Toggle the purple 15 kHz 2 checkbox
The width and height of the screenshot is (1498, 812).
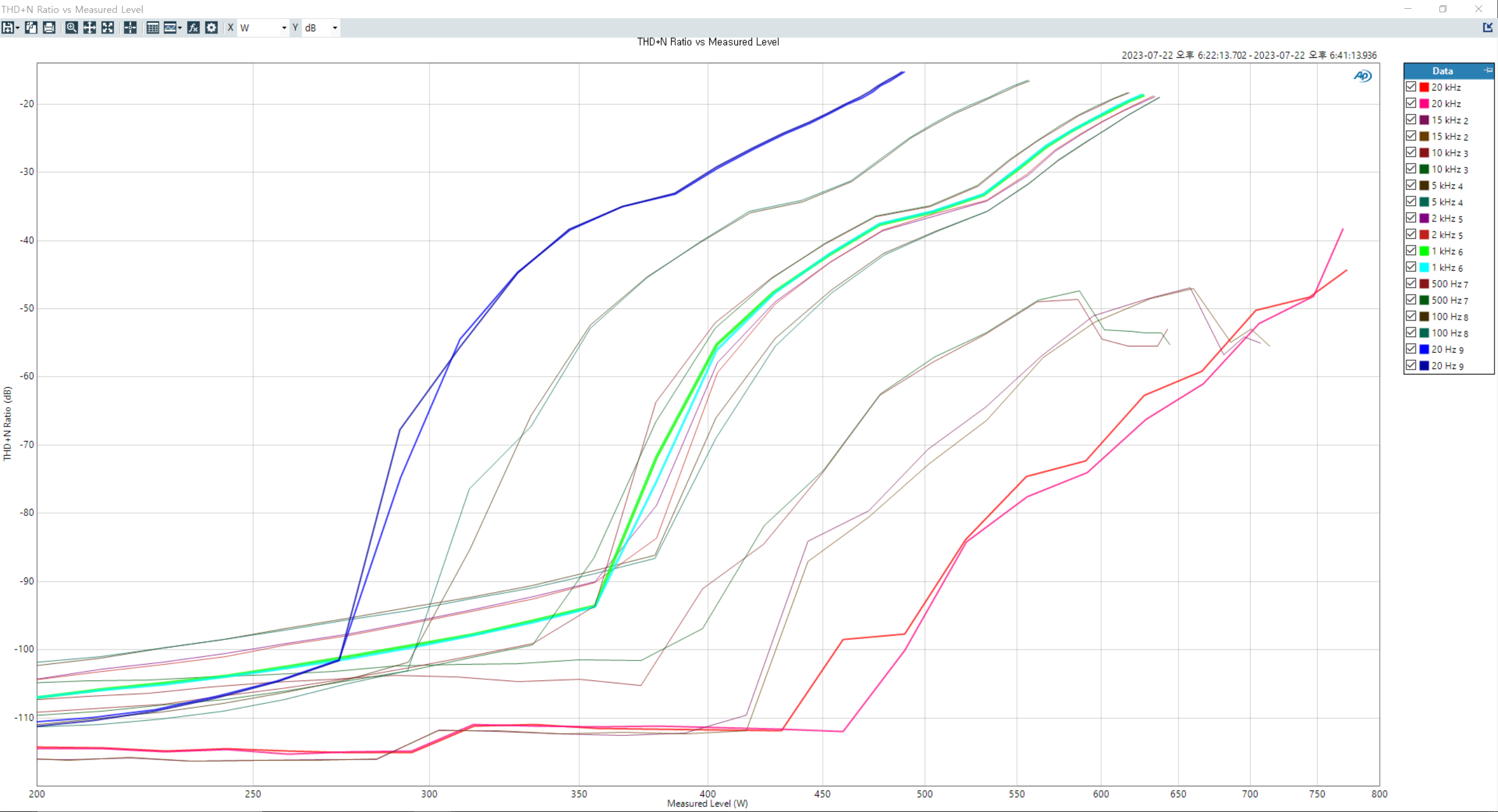(1411, 119)
